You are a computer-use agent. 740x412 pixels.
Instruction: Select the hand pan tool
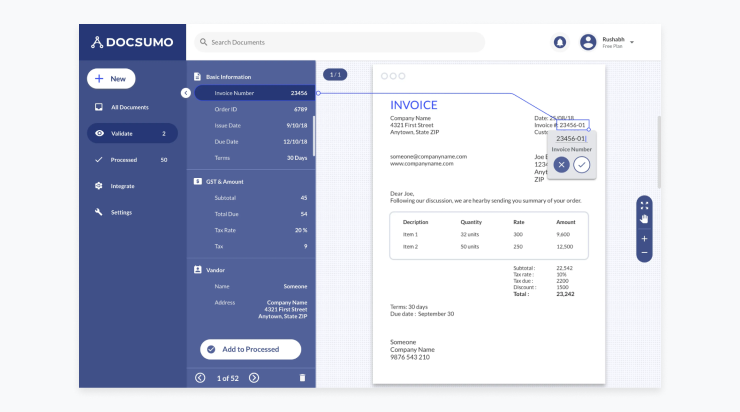click(x=644, y=219)
